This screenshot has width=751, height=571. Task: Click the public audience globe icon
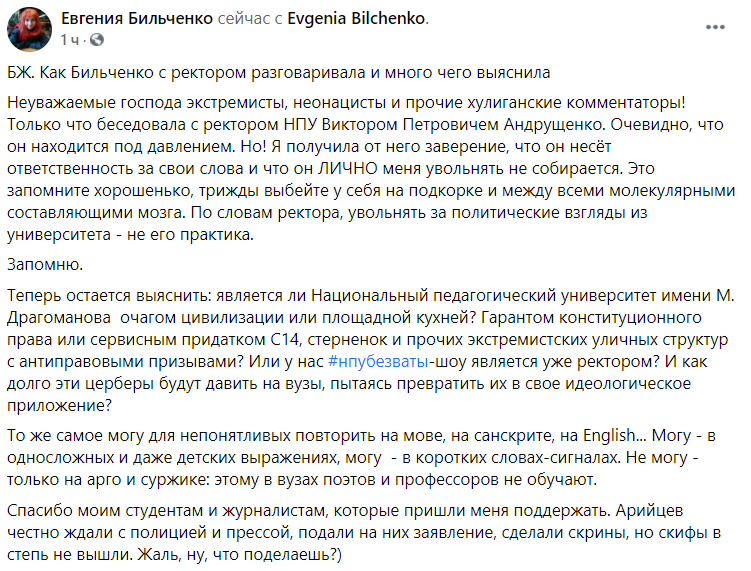point(96,40)
